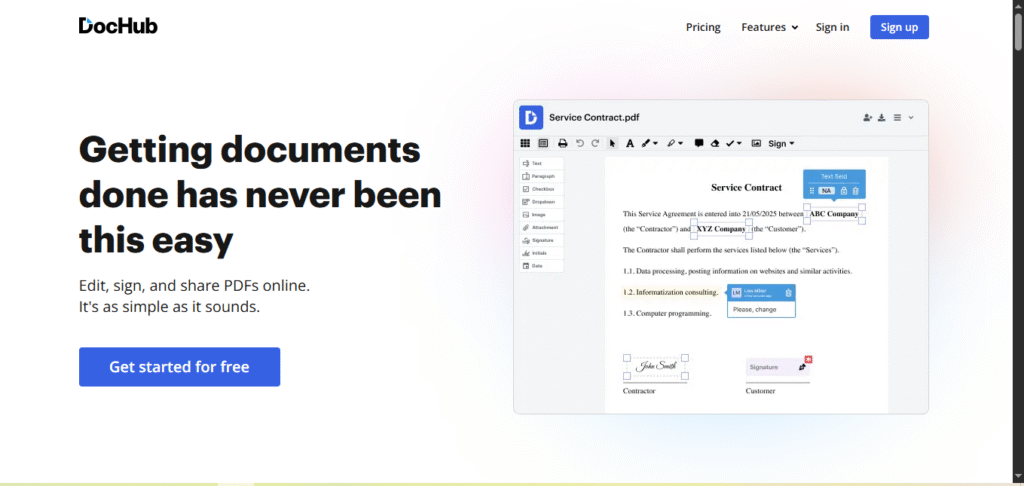This screenshot has width=1024, height=486.
Task: Open the Sign dropdown in toolbar
Action: (781, 144)
